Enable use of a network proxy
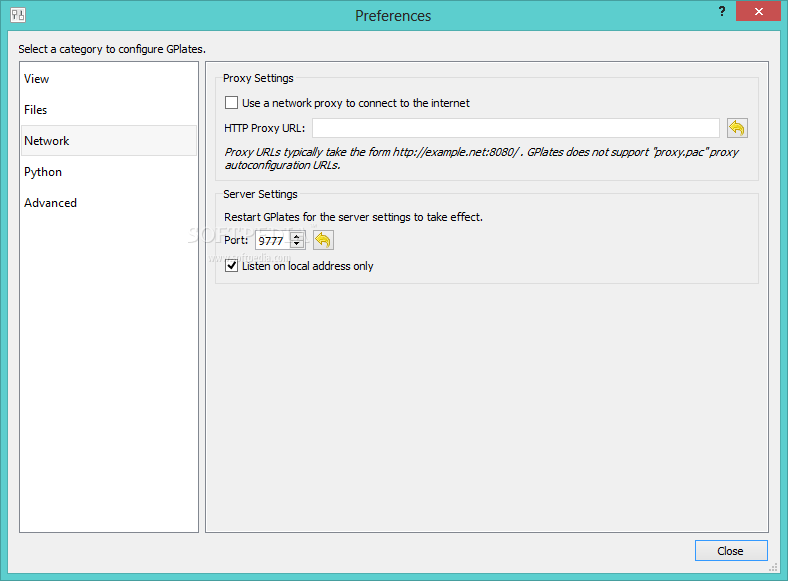This screenshot has height=581, width=788. click(231, 103)
